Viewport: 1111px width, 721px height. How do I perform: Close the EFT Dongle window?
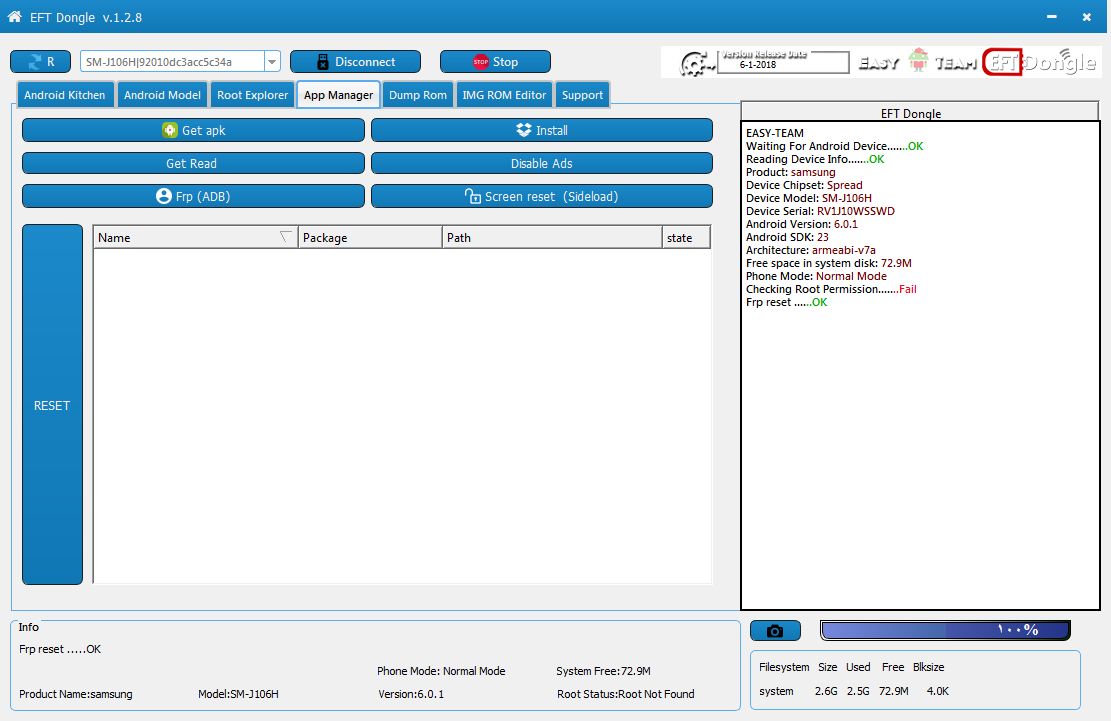pos(1087,16)
